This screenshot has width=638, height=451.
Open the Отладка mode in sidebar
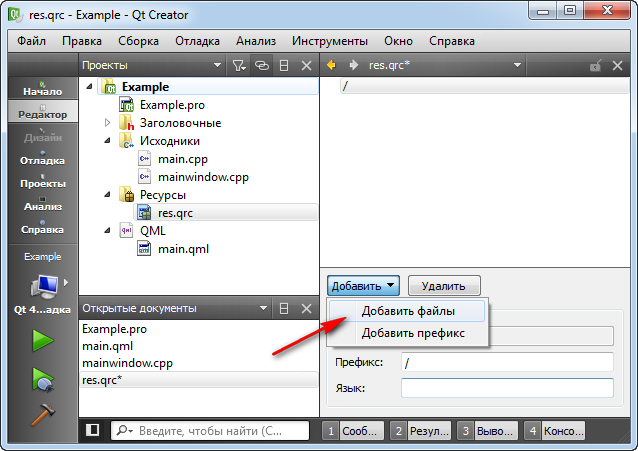42,158
